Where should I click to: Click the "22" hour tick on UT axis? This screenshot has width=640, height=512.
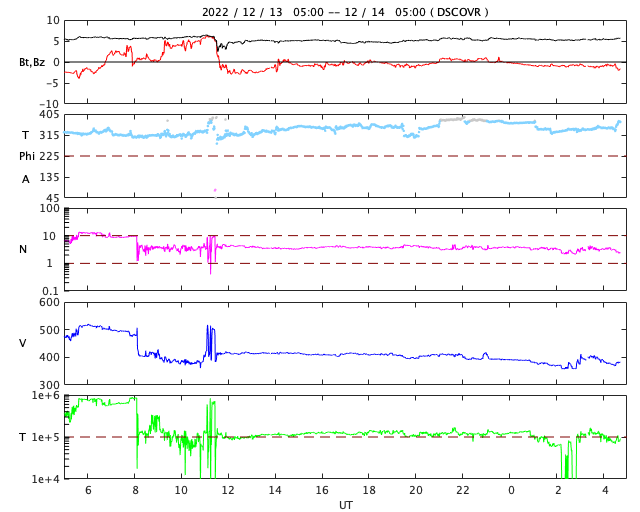point(463,490)
